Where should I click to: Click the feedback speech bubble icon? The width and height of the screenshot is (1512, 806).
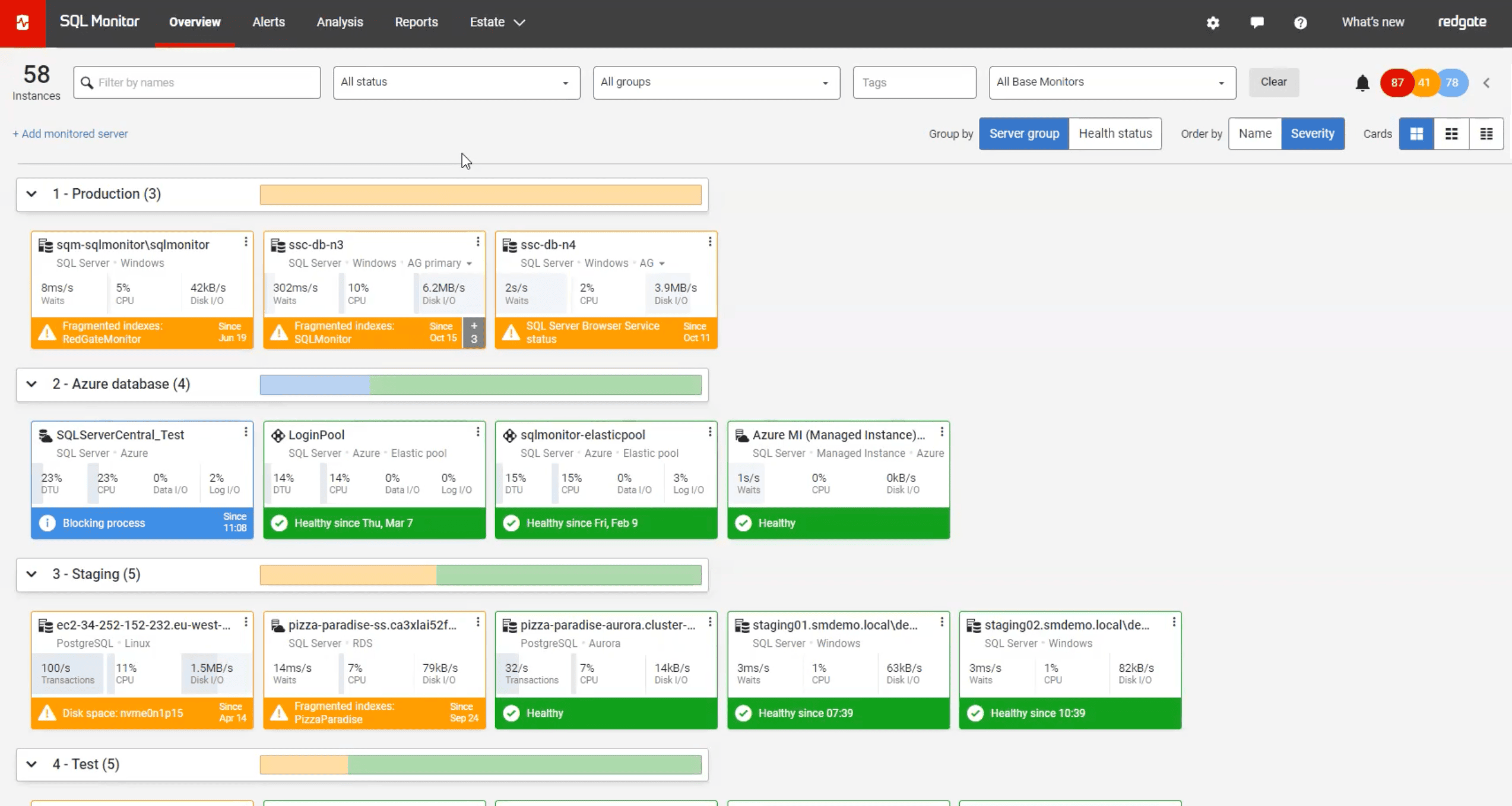(x=1257, y=23)
